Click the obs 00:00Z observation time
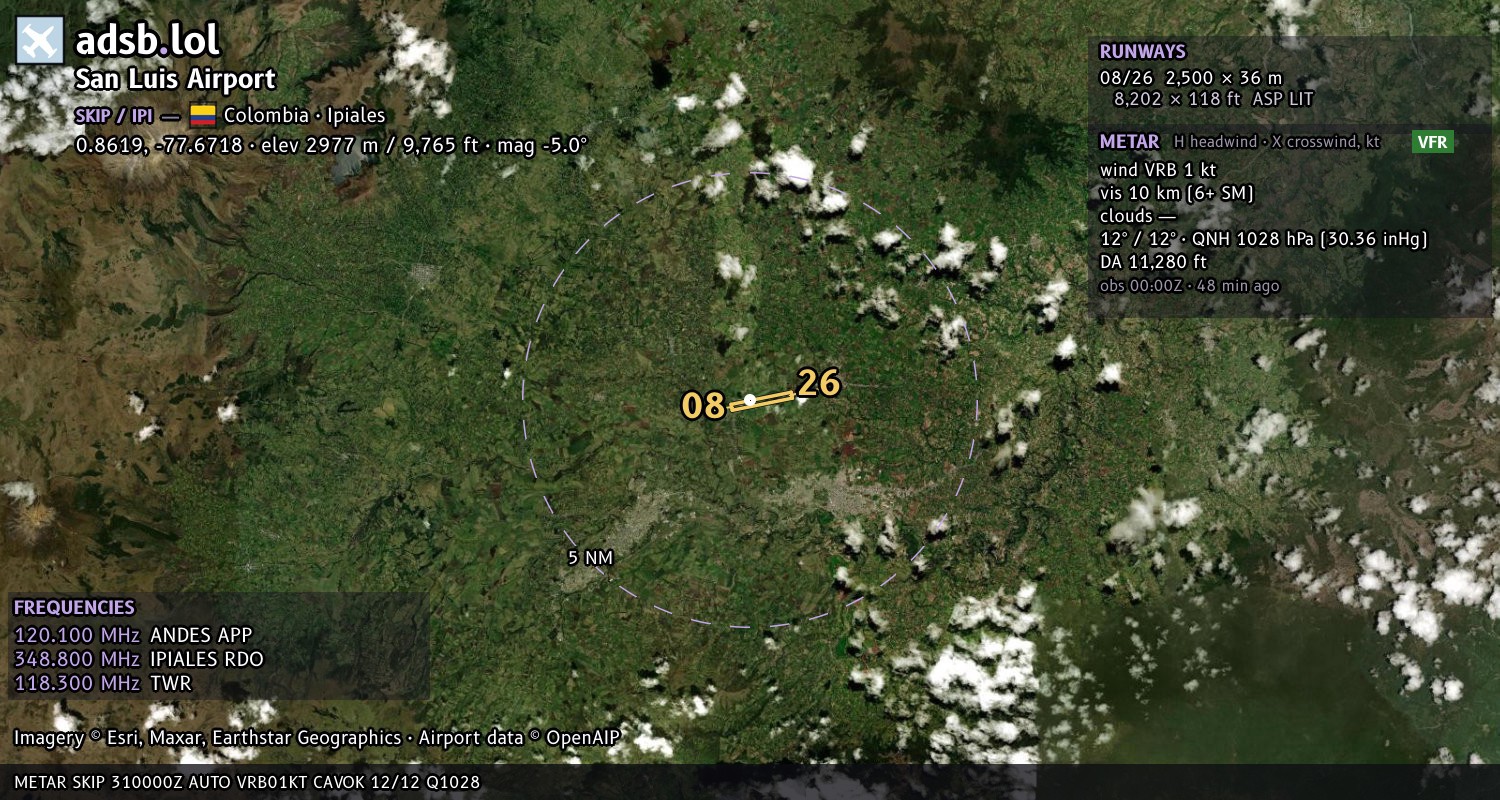This screenshot has height=800, width=1500. pos(1189,286)
